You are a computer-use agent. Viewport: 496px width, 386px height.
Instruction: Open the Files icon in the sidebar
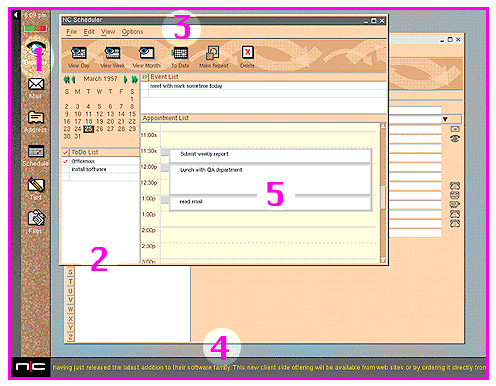[36, 218]
